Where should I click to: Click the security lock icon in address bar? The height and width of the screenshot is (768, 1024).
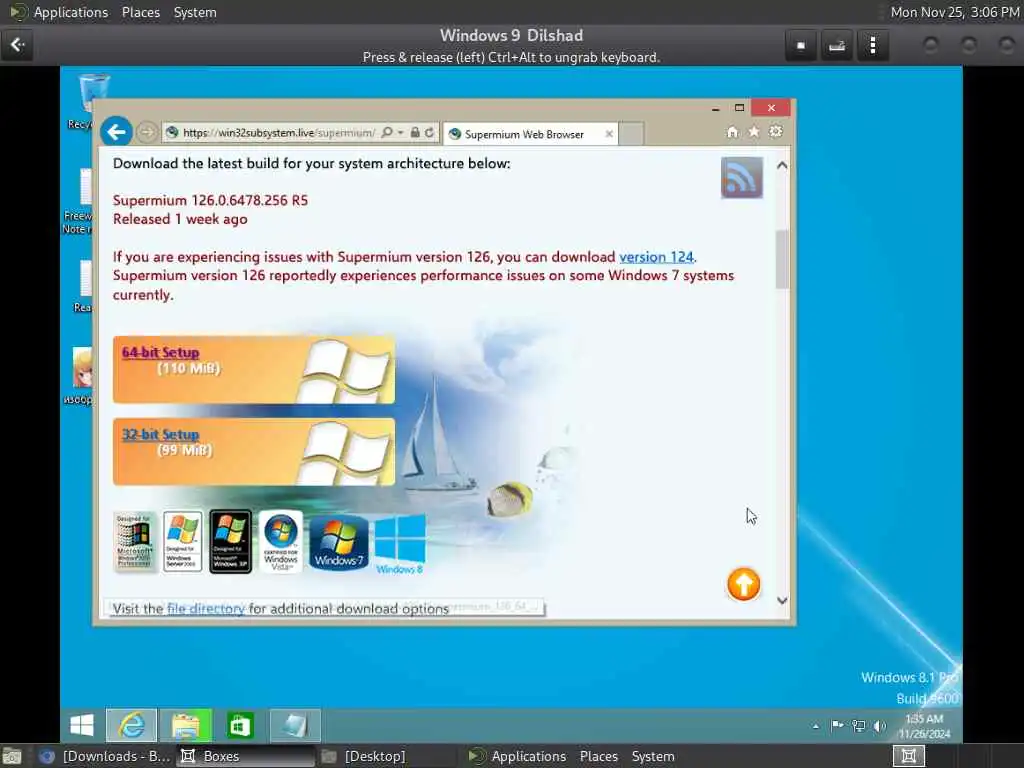pos(415,133)
